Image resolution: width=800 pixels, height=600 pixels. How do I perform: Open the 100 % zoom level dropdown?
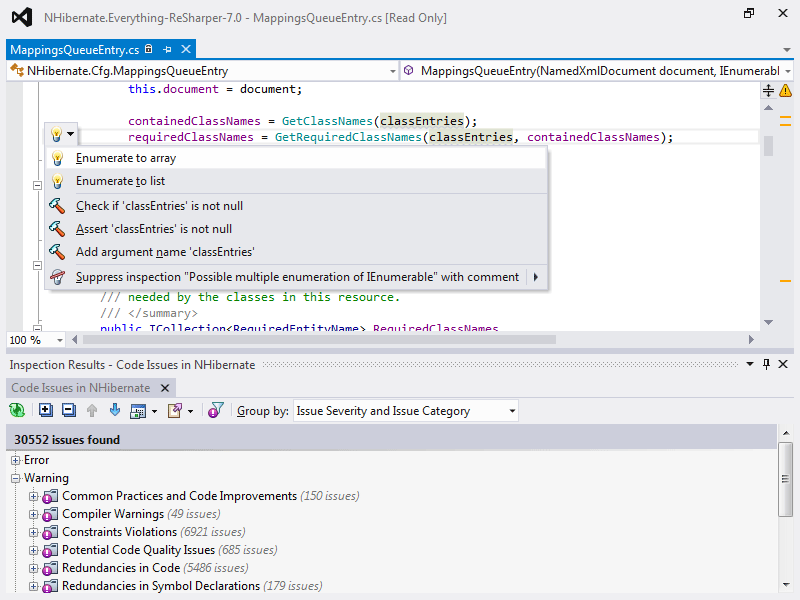pyautogui.click(x=60, y=340)
